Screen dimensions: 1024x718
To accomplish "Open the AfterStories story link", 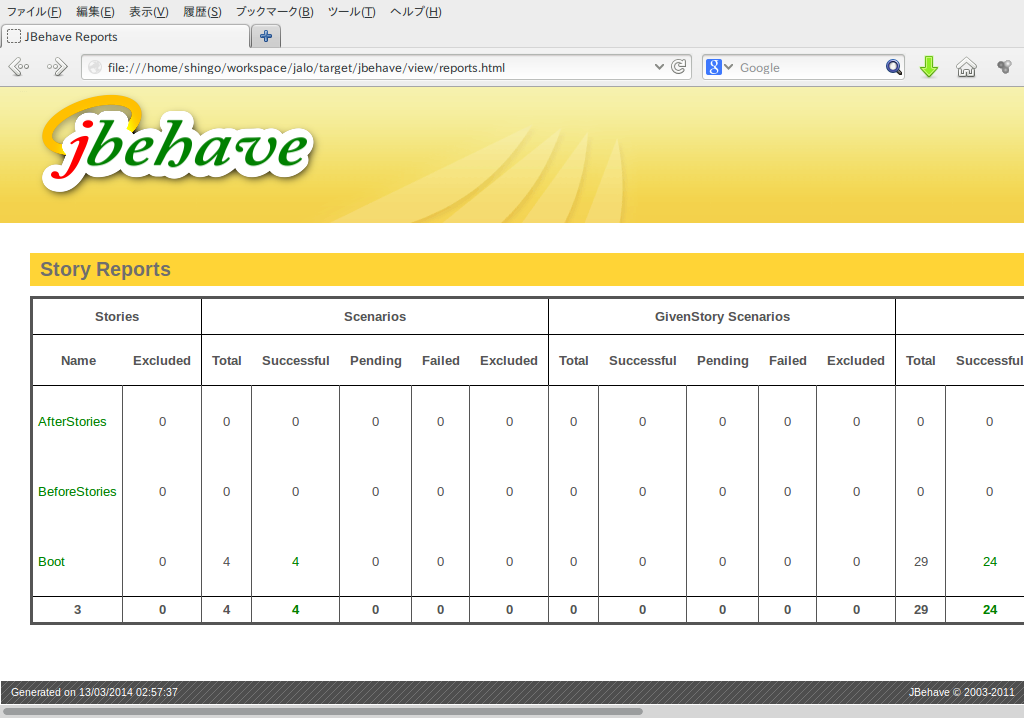I will 72,422.
